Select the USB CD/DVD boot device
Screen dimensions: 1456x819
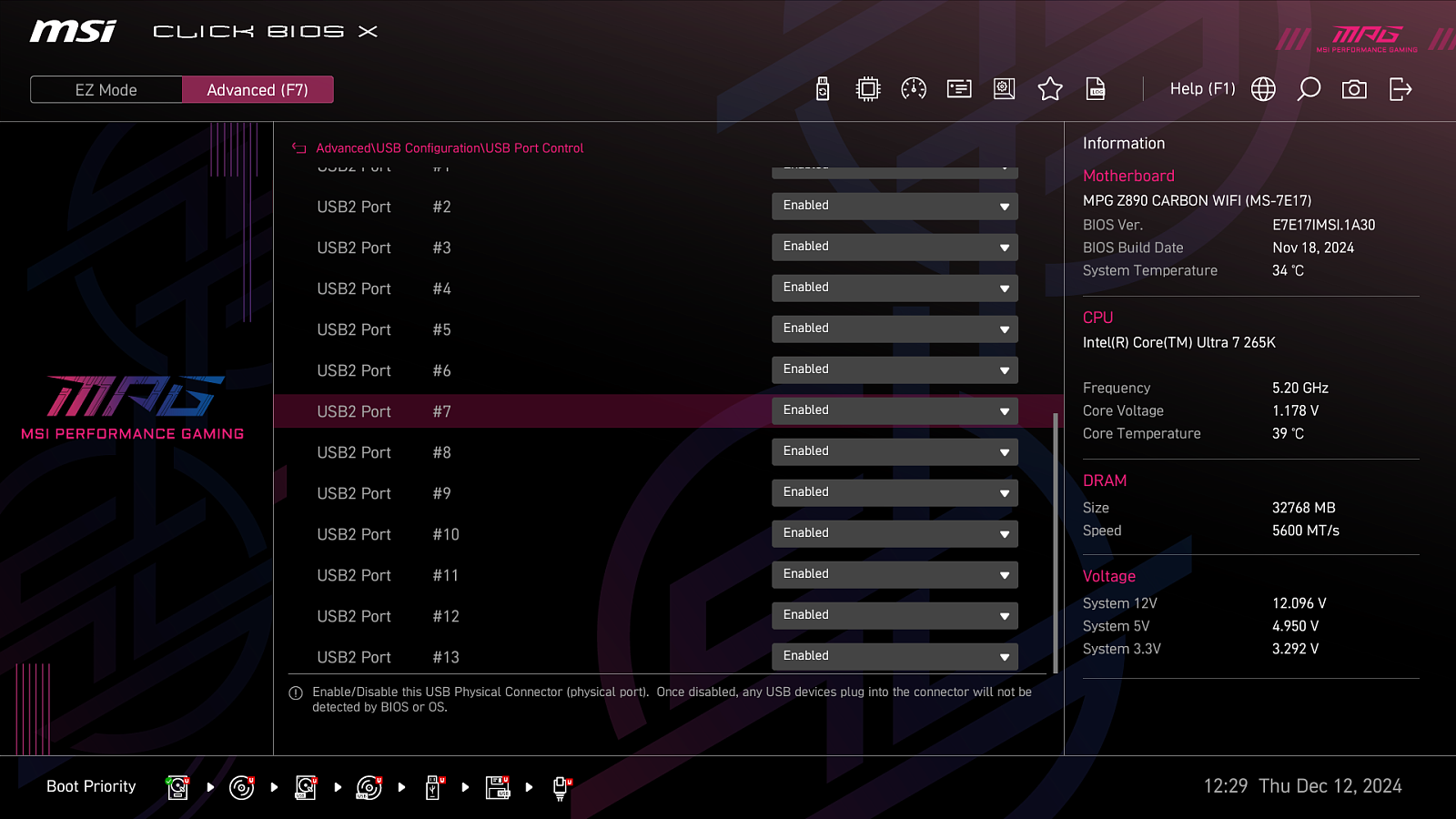point(369,787)
